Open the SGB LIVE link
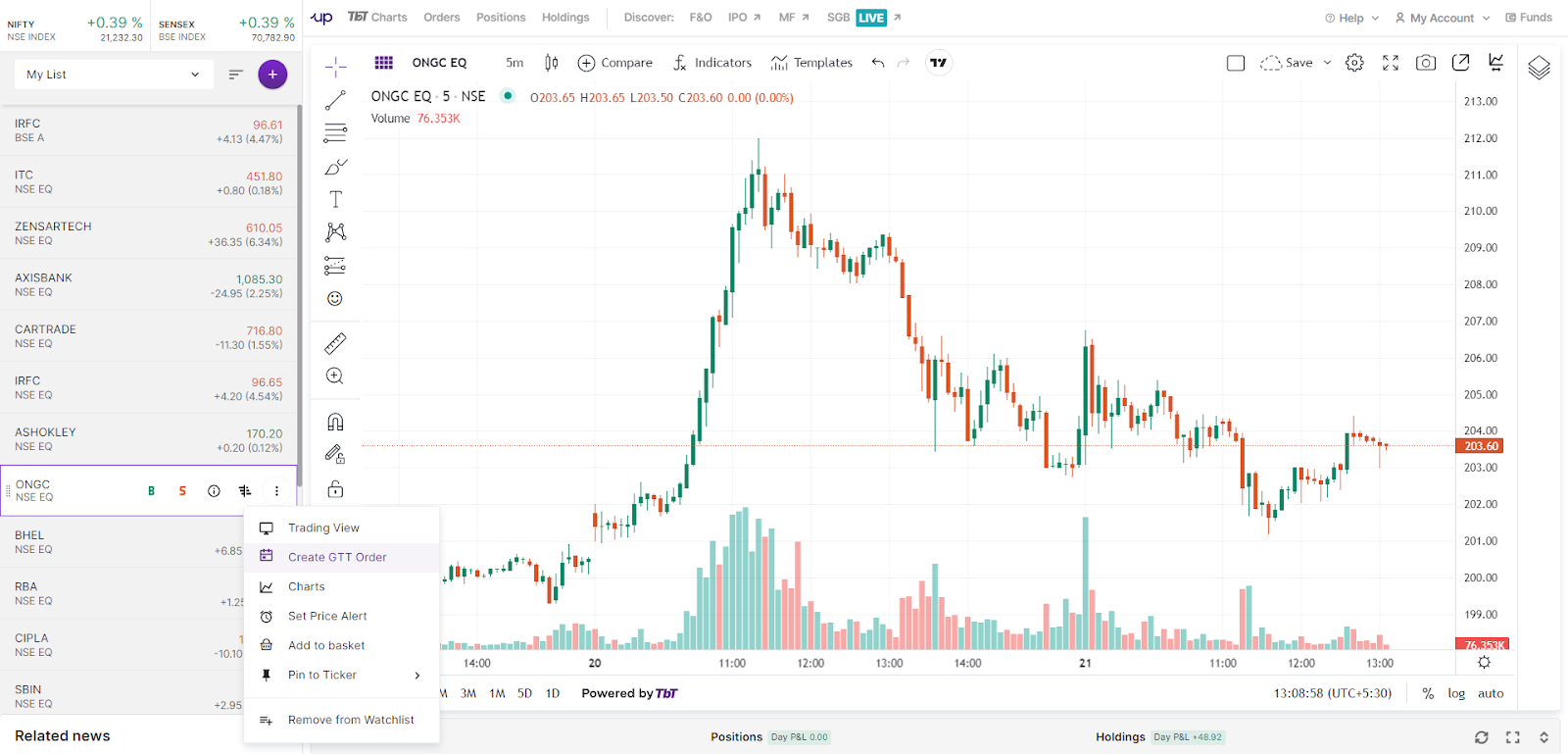This screenshot has width=1568, height=754. point(863,18)
